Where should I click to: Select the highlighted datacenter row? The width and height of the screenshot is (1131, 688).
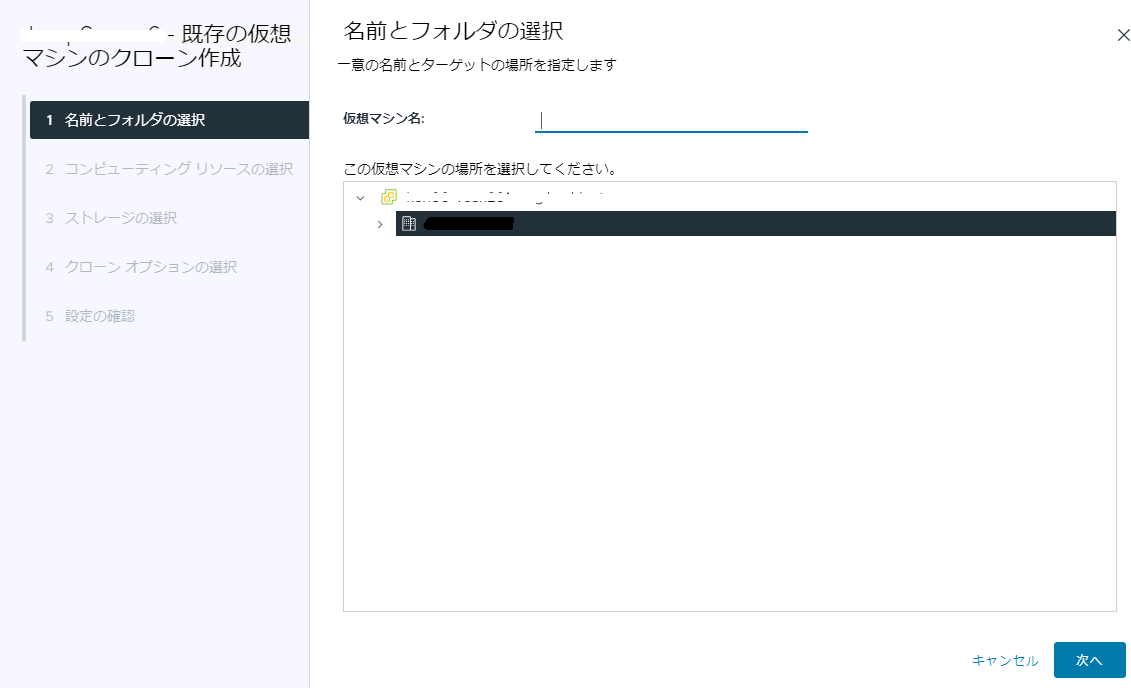[x=755, y=224]
